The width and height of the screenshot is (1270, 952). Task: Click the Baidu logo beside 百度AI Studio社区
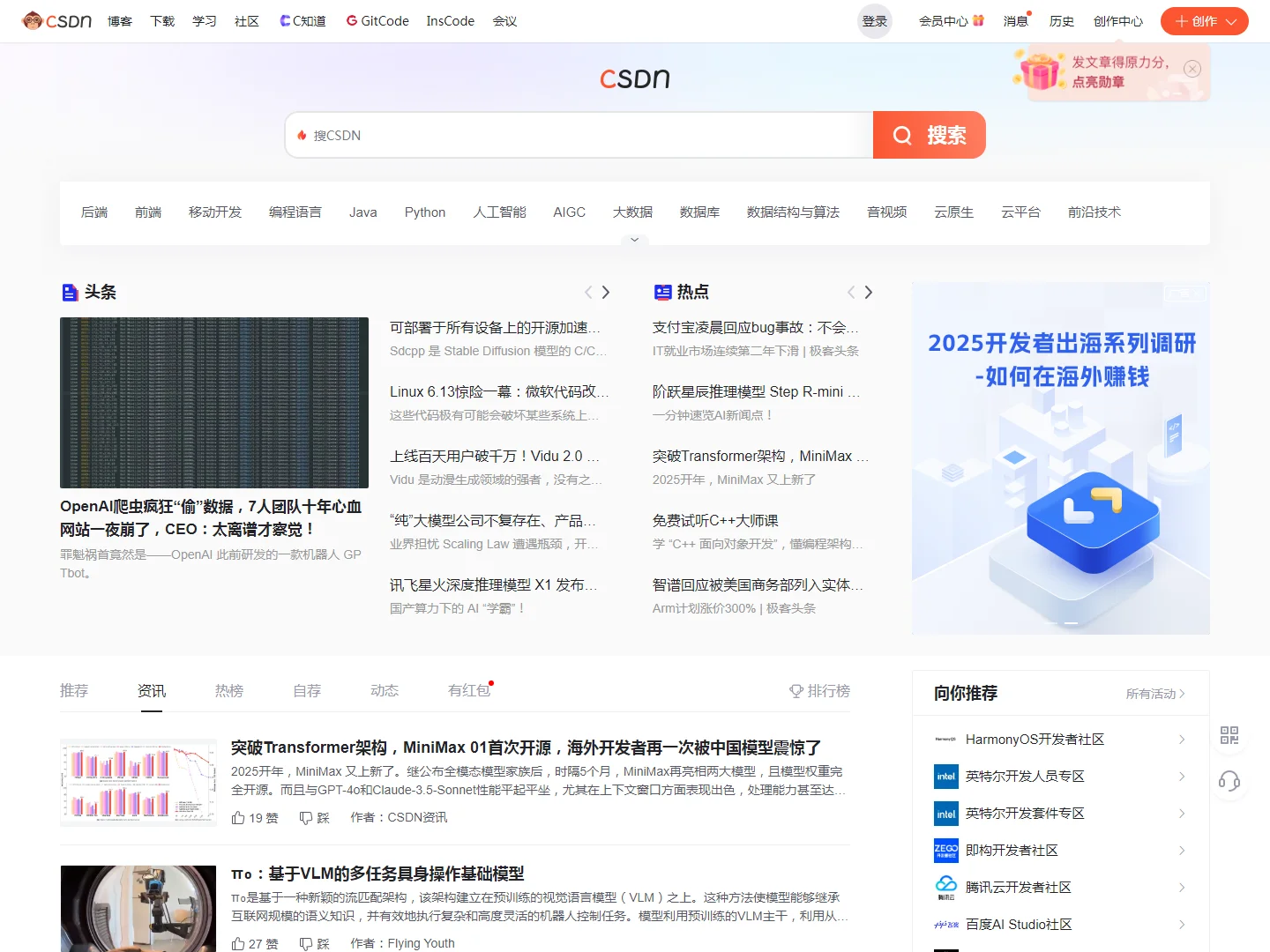[946, 925]
